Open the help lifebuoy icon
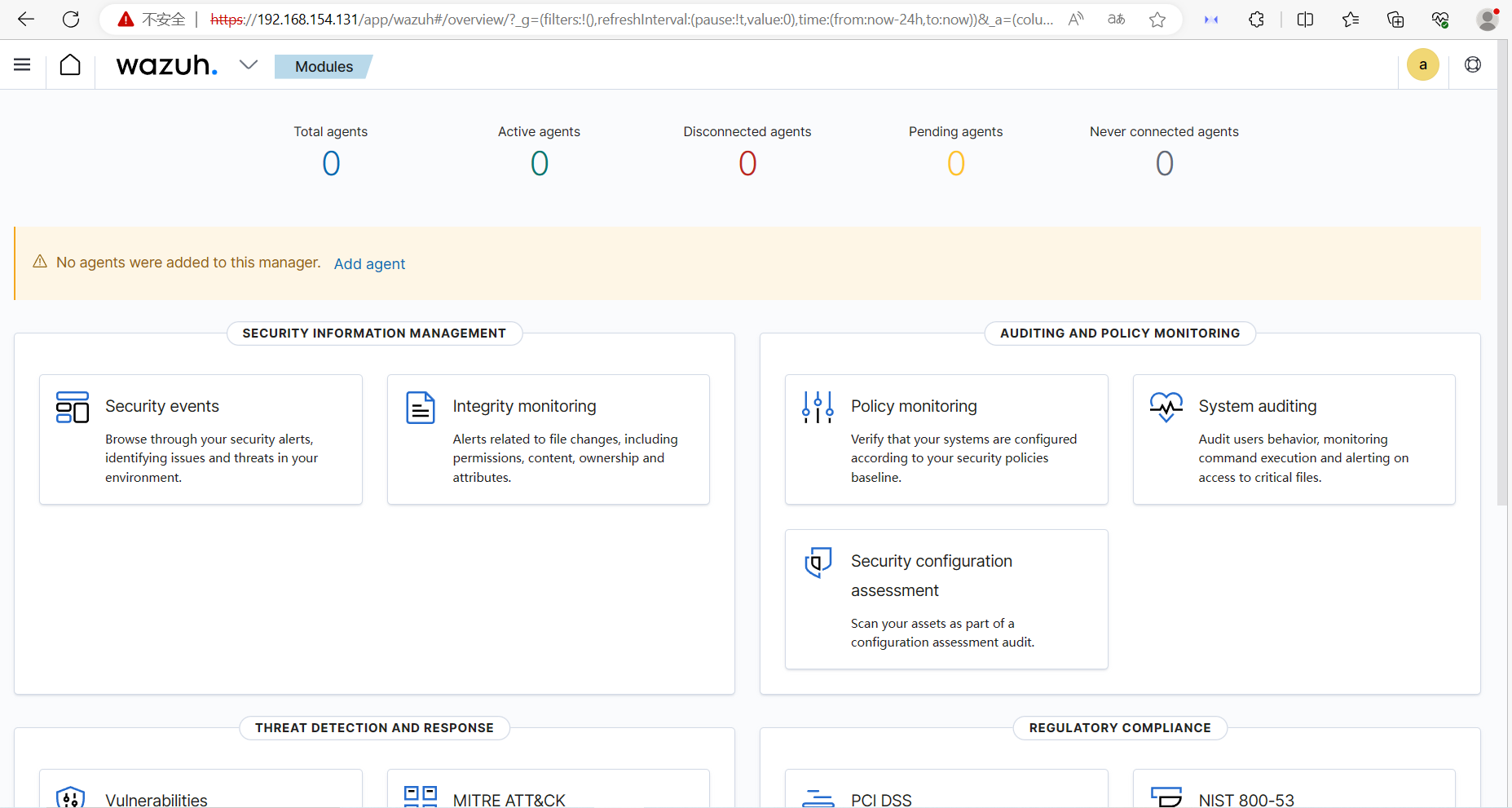 pos(1473,65)
